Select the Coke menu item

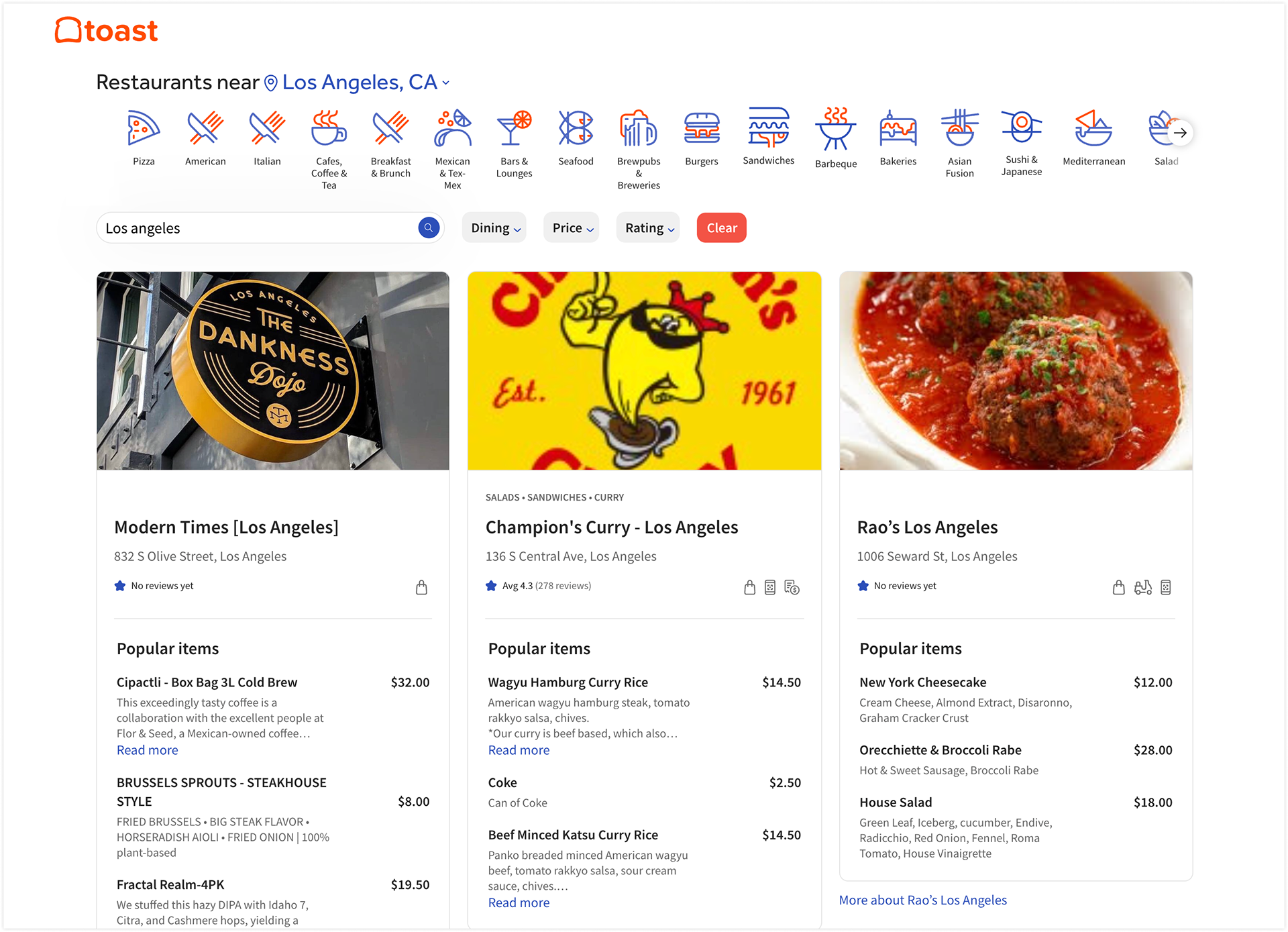click(x=502, y=783)
